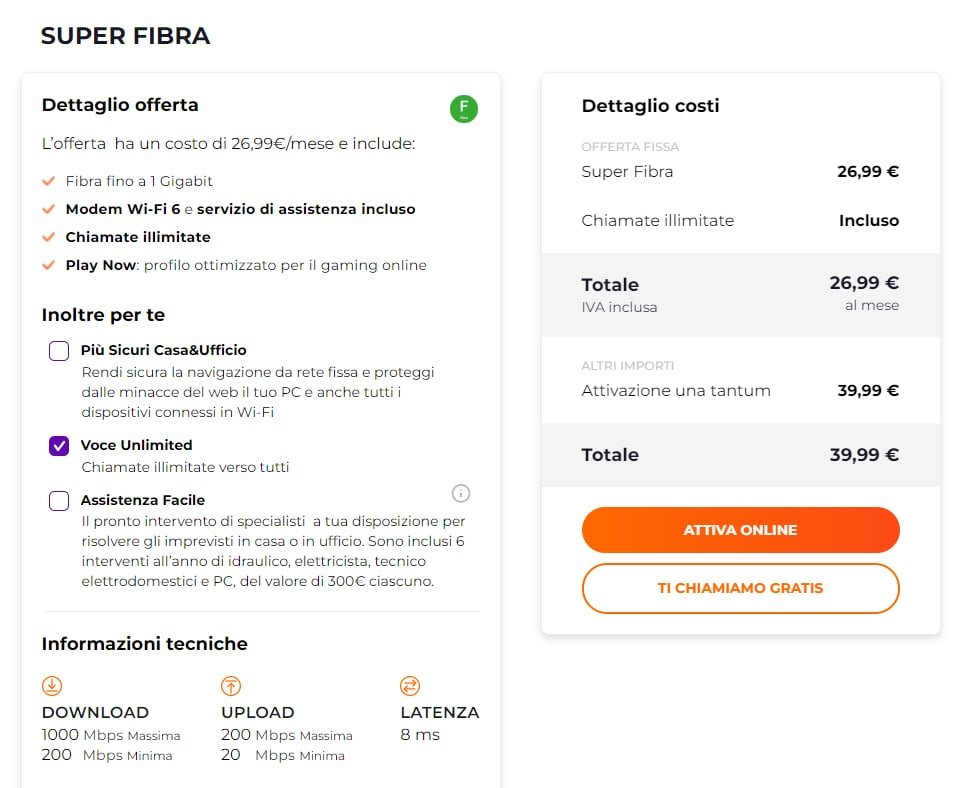Click the Latenza swap-arrows icon
The height and width of the screenshot is (788, 954).
410,686
